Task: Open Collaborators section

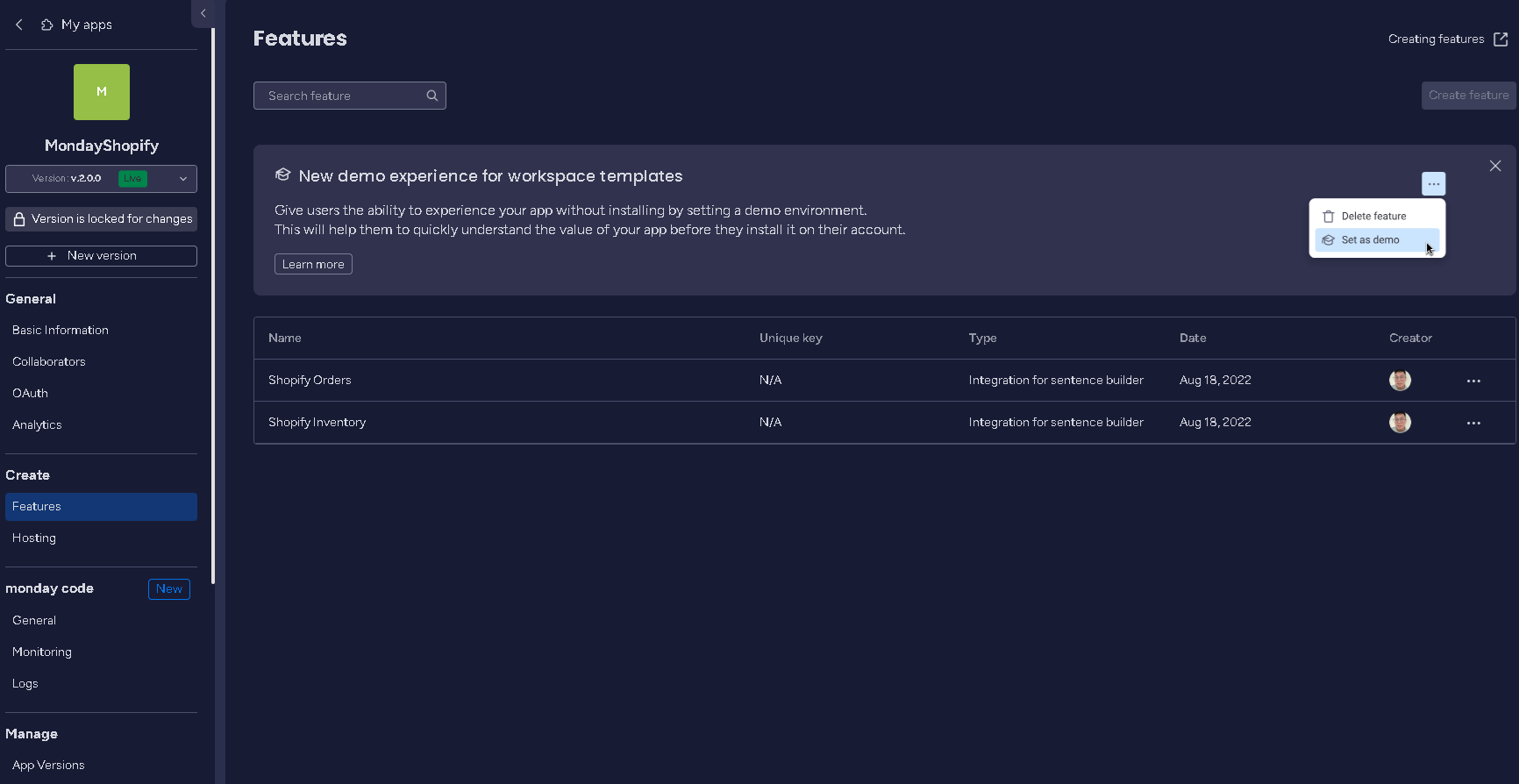Action: [x=49, y=362]
